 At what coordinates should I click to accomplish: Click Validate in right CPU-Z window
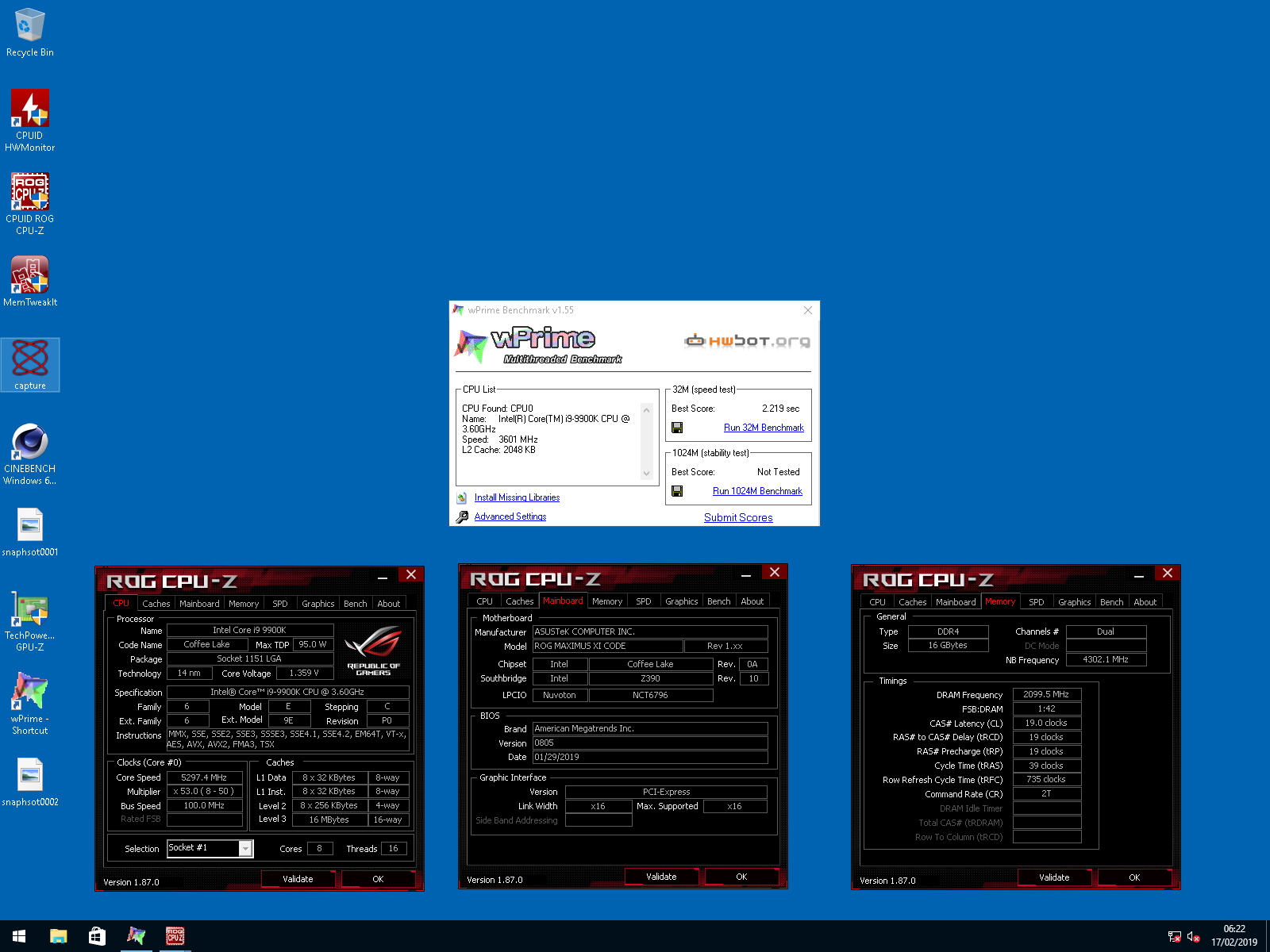pyautogui.click(x=1054, y=877)
